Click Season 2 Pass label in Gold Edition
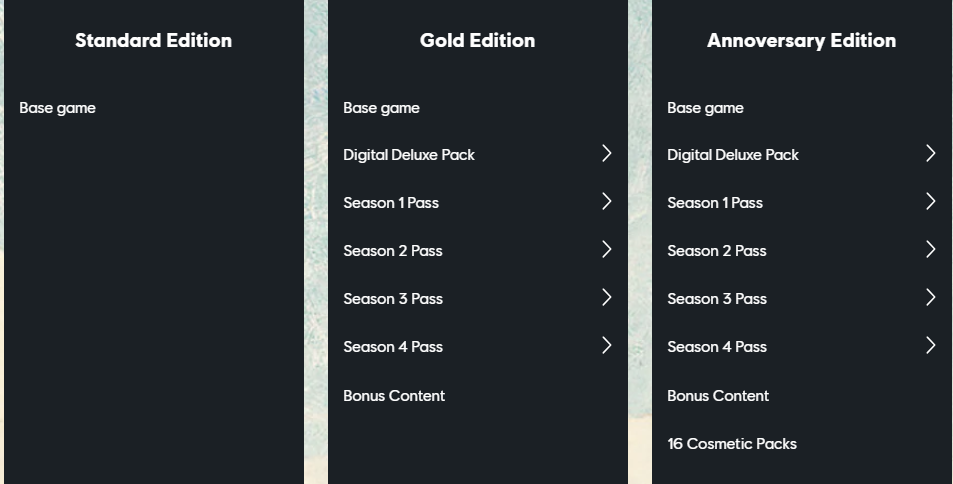The height and width of the screenshot is (484, 953). [393, 251]
